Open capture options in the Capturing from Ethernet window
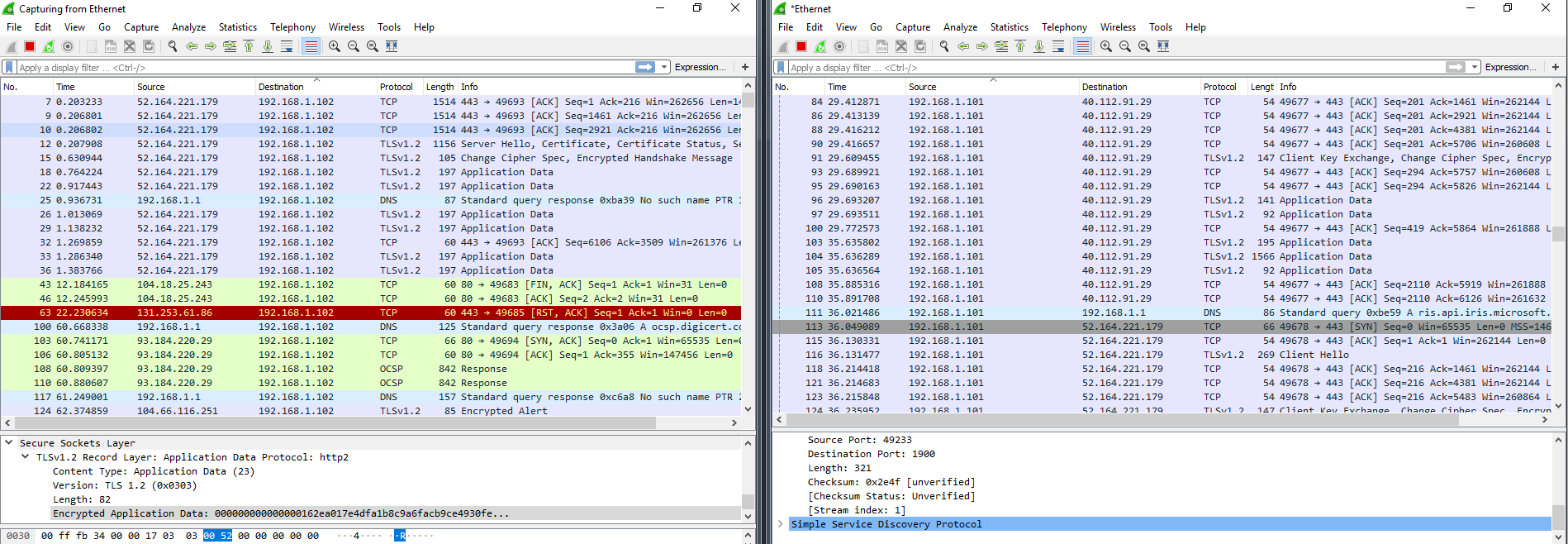This screenshot has width=1568, height=544. pos(68,46)
